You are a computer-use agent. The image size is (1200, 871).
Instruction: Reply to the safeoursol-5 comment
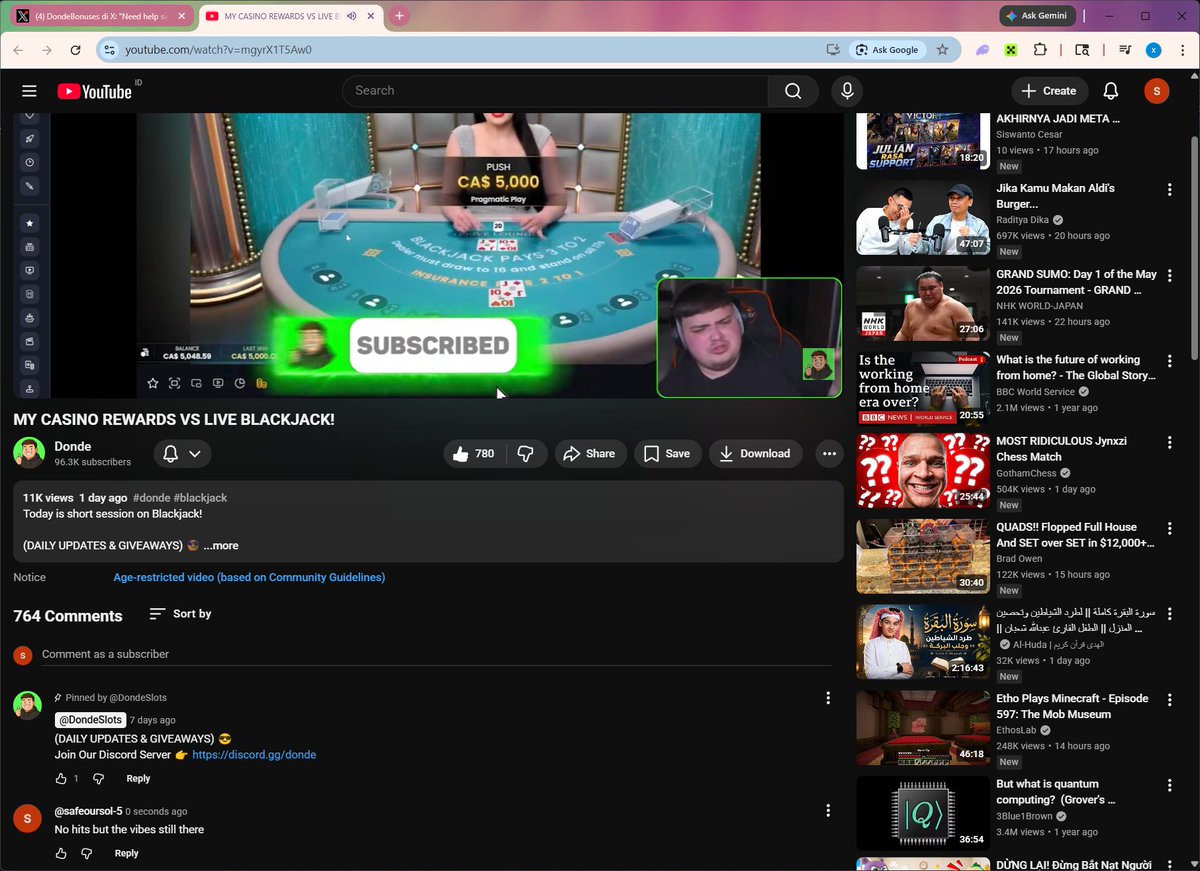click(126, 853)
